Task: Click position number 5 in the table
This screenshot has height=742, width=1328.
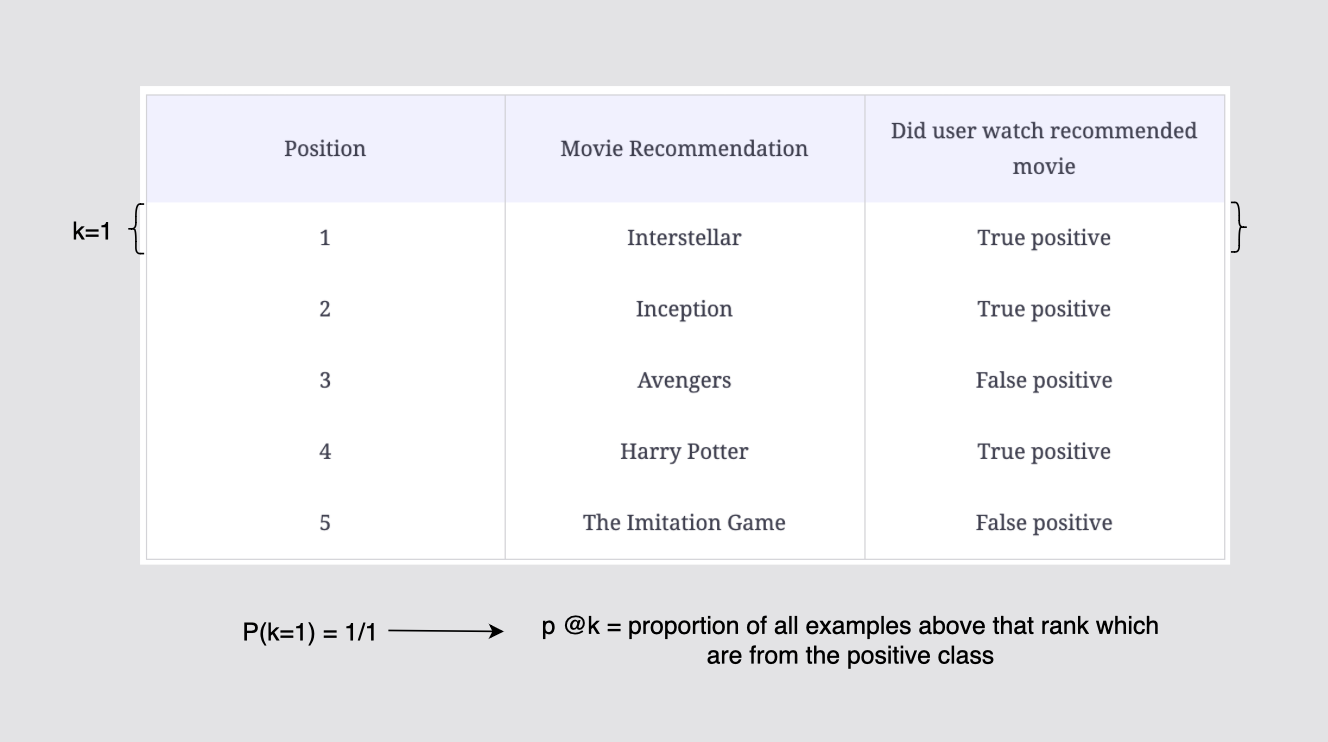Action: click(325, 523)
